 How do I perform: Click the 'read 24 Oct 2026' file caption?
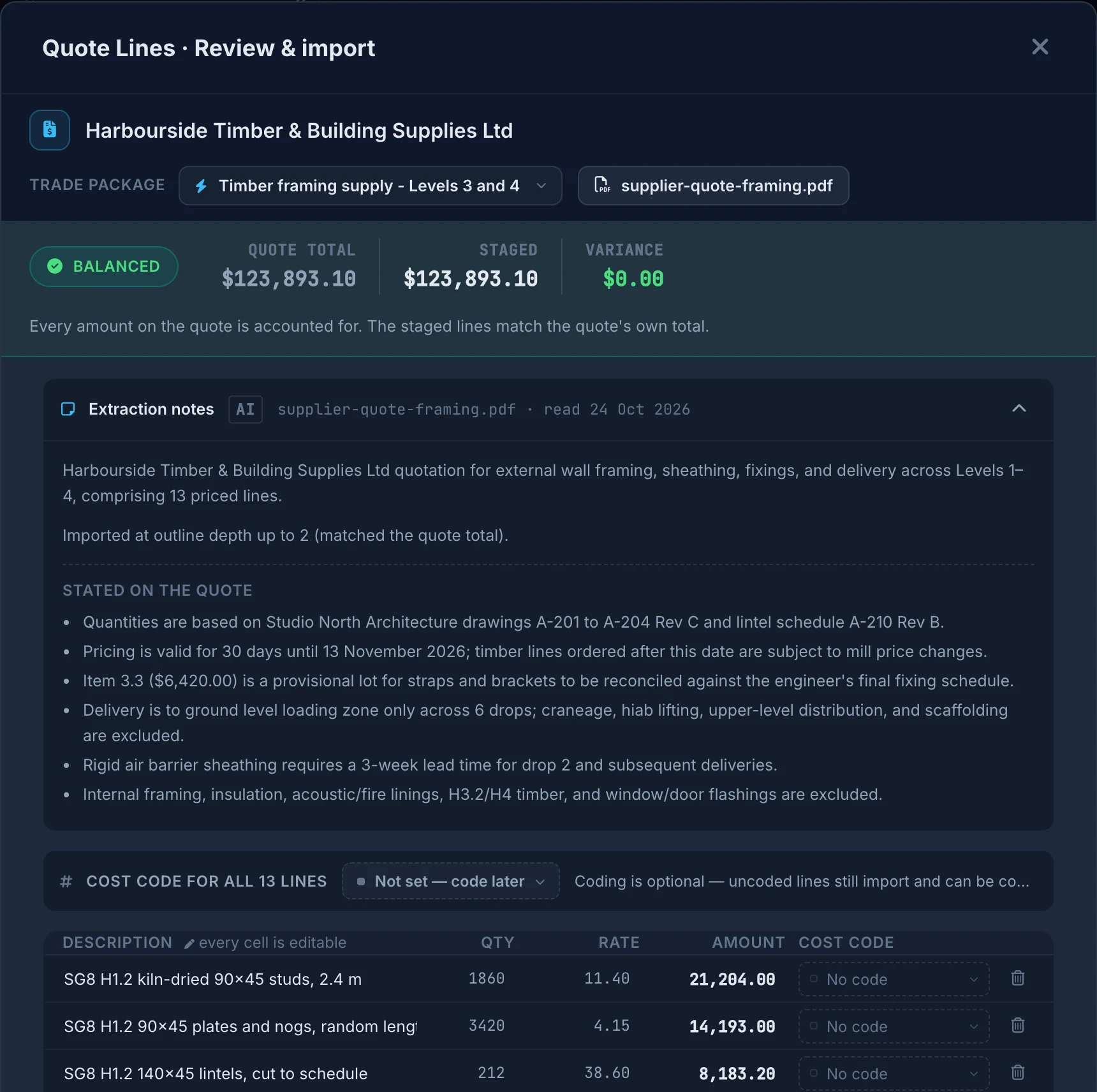617,409
